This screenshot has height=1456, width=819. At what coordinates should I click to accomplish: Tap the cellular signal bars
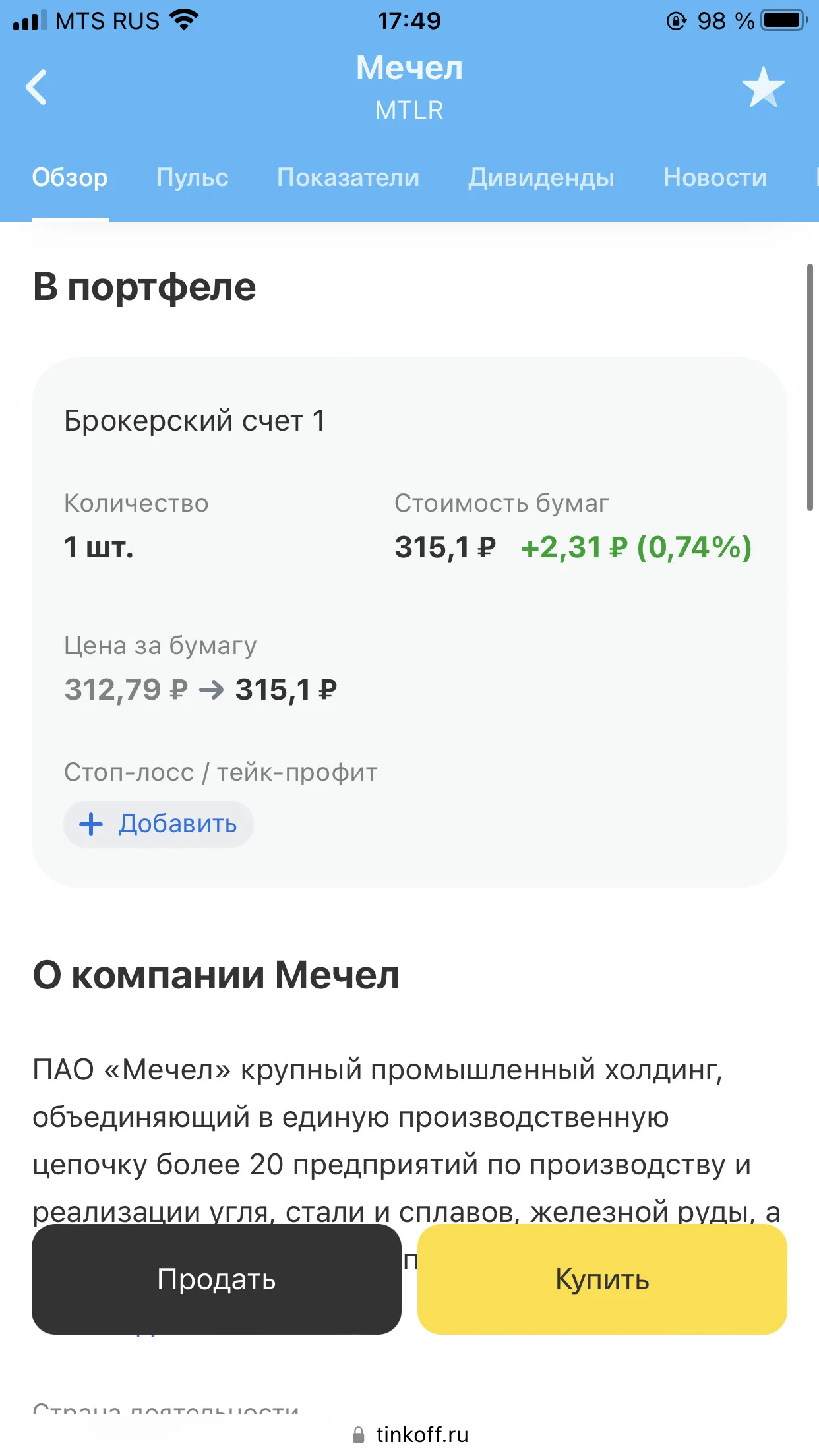tap(30, 20)
